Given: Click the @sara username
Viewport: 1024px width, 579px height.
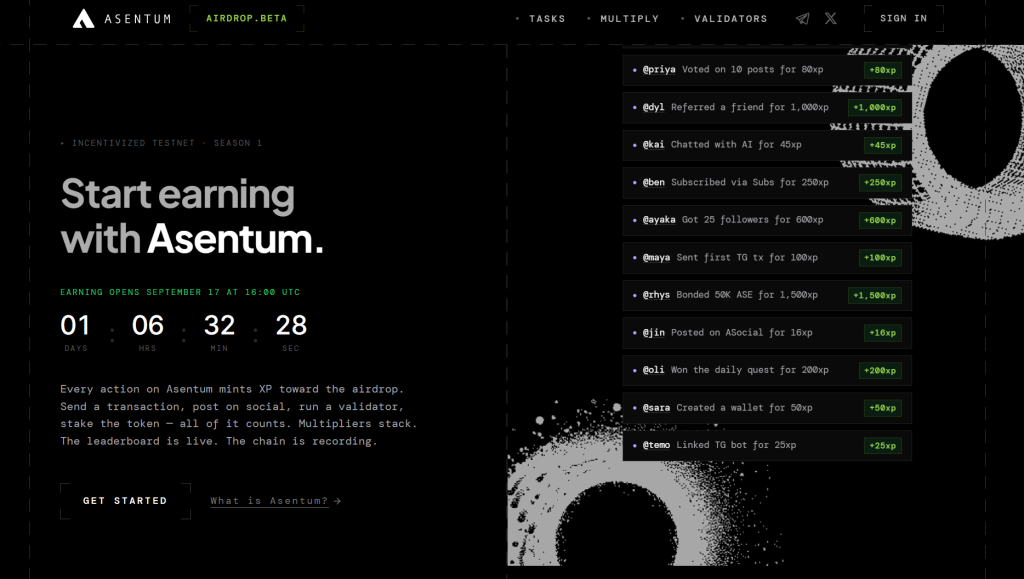Looking at the screenshot, I should point(656,408).
